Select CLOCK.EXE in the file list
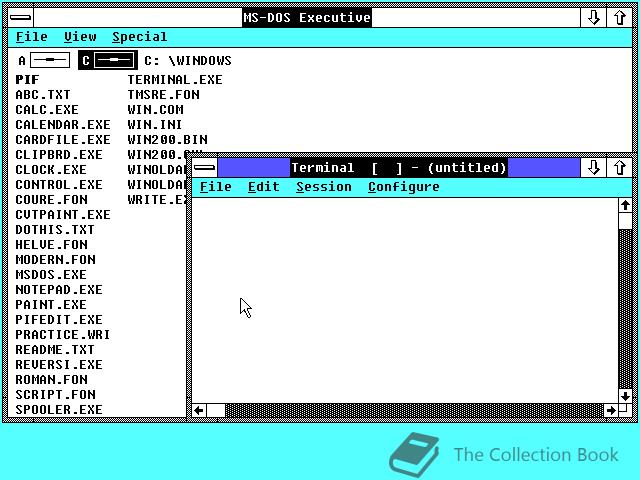Image resolution: width=640 pixels, height=480 pixels. point(51,169)
